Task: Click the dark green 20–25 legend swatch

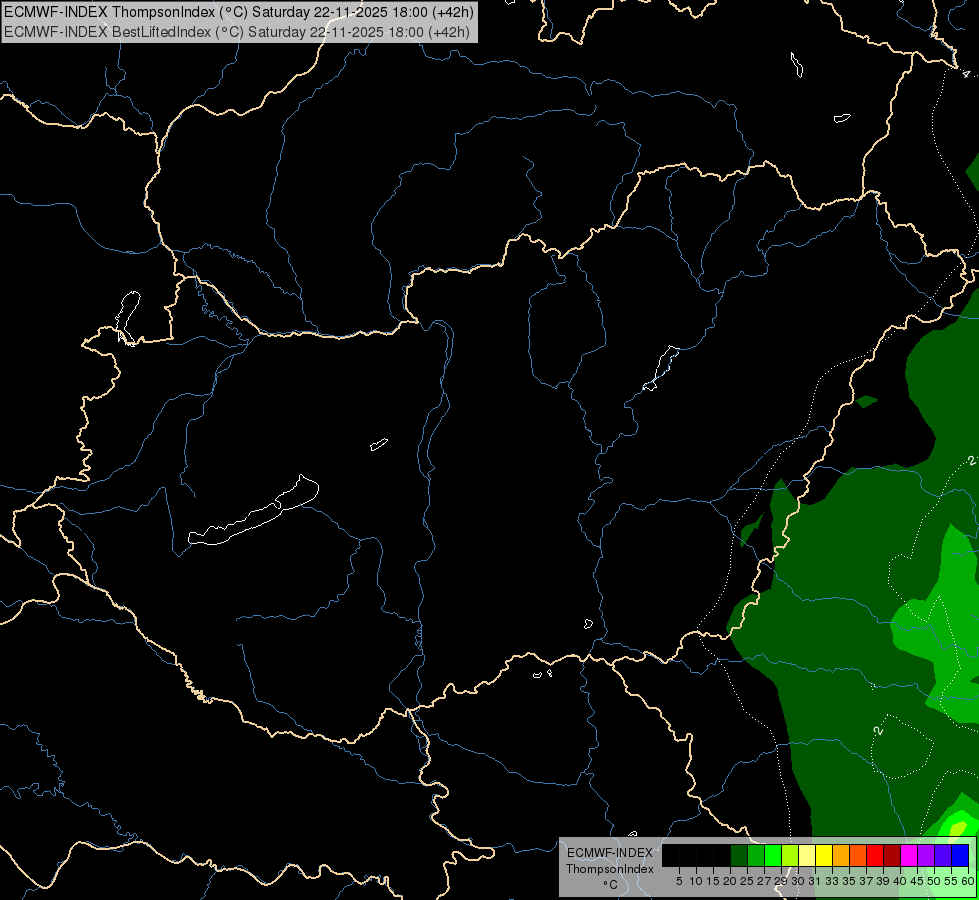Action: click(739, 855)
